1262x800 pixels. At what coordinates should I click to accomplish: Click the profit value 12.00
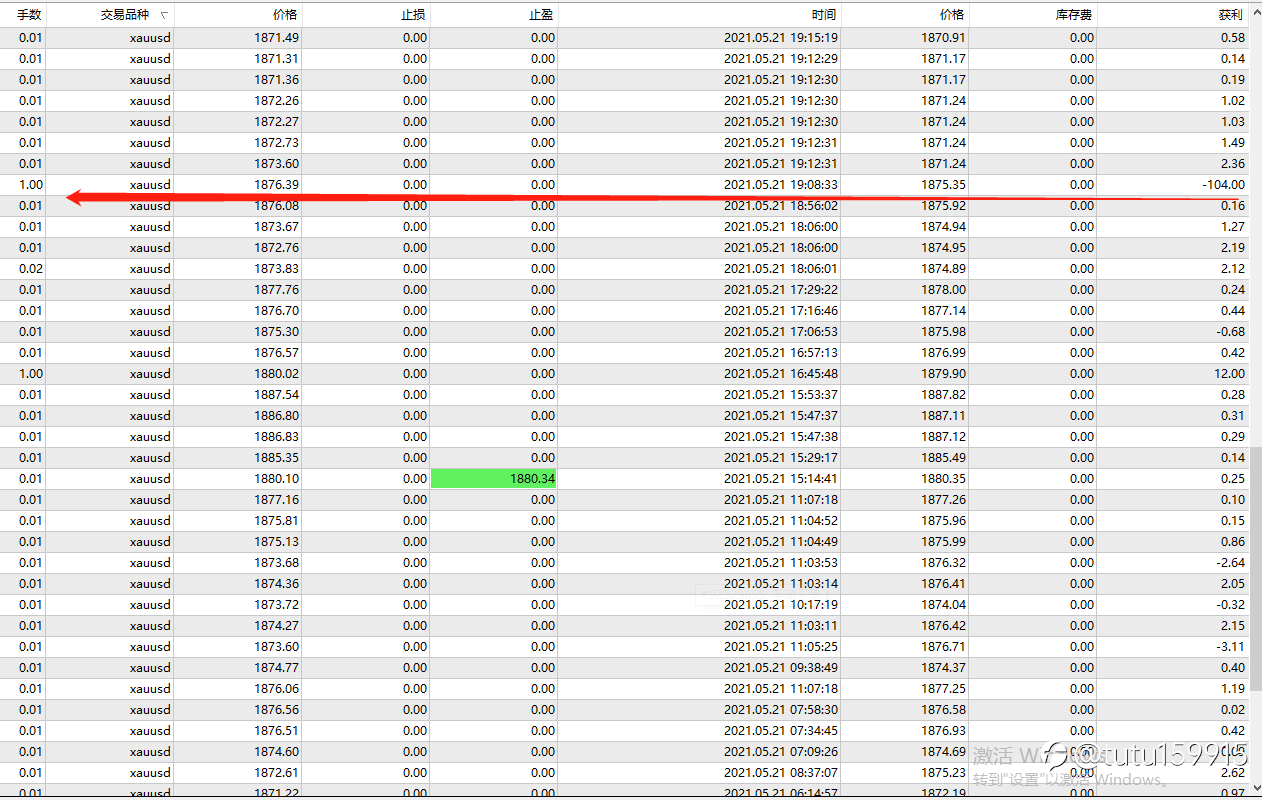click(x=1230, y=374)
